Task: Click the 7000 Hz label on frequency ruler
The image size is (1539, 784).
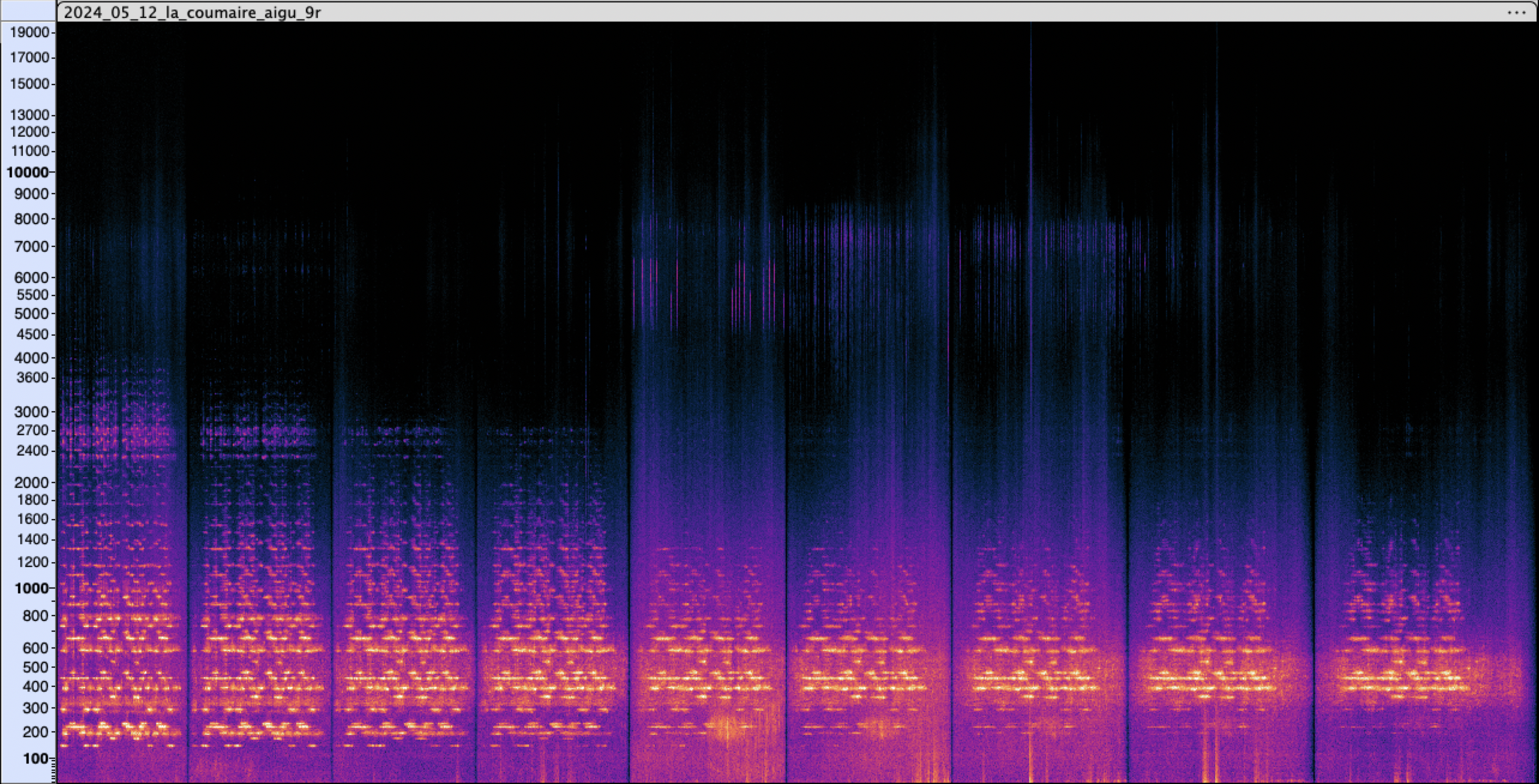Action: (x=31, y=246)
